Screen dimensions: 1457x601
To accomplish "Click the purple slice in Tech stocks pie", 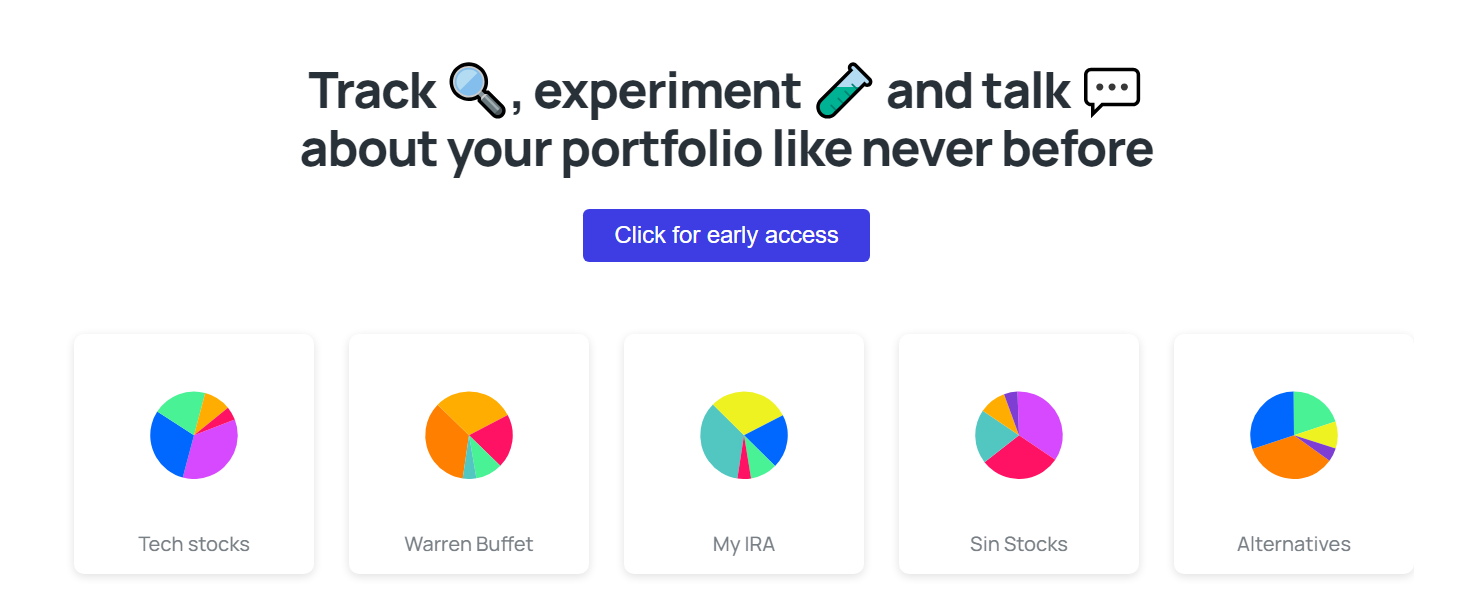I will (x=214, y=453).
